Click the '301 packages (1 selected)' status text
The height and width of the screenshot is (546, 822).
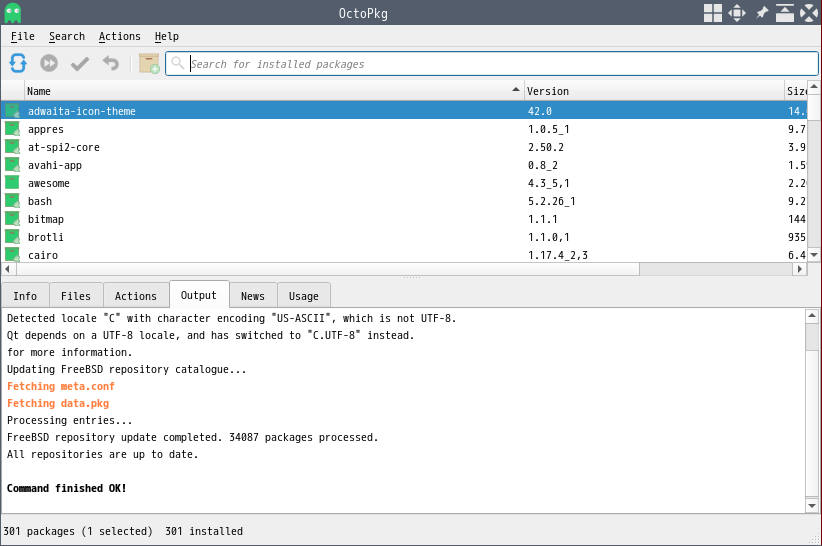coord(78,531)
